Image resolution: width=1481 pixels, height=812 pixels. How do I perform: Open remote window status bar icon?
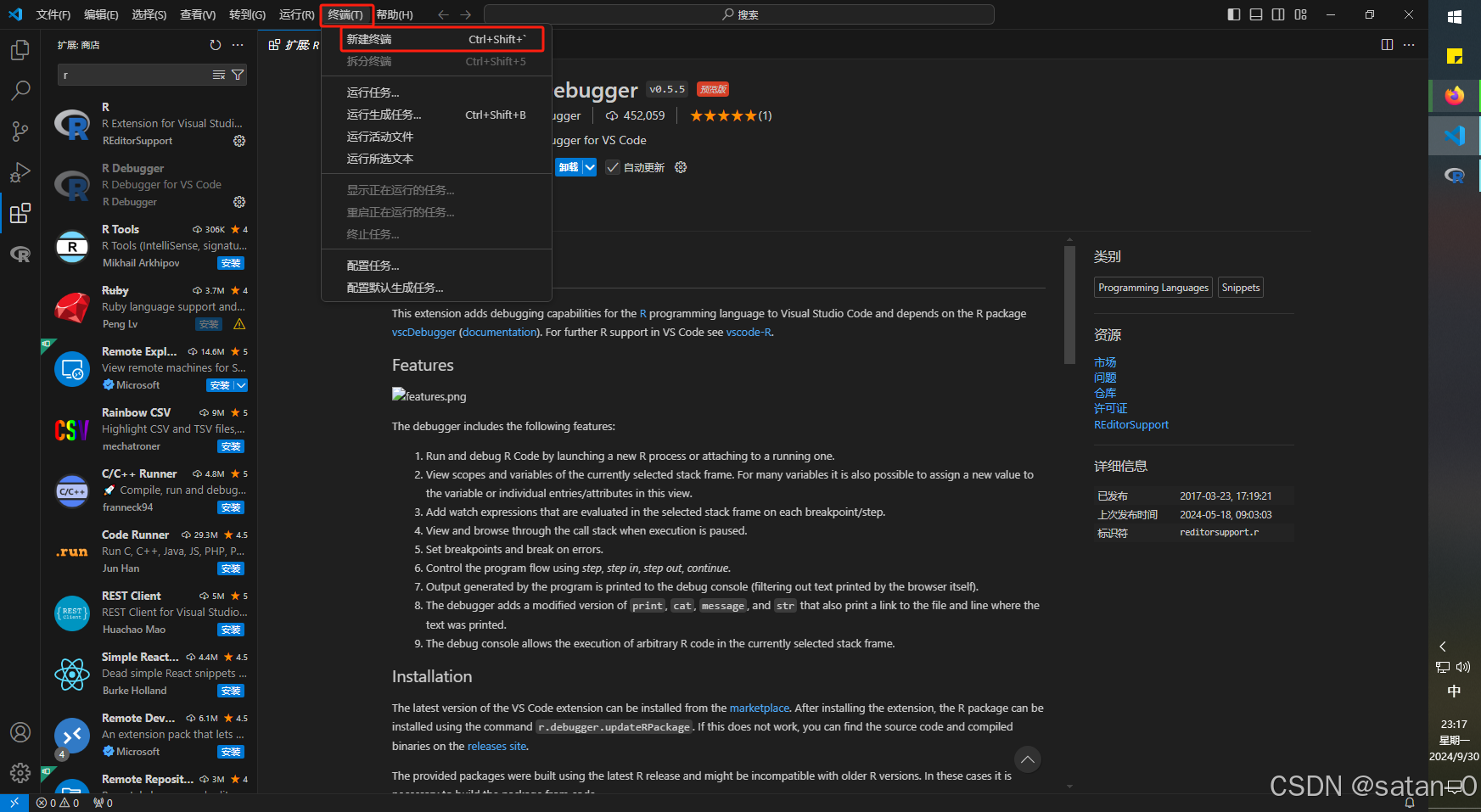coord(14,803)
